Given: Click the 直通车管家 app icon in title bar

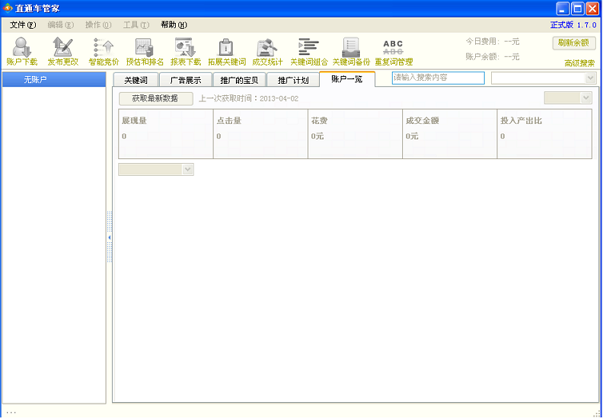Looking at the screenshot, I should click(8, 8).
